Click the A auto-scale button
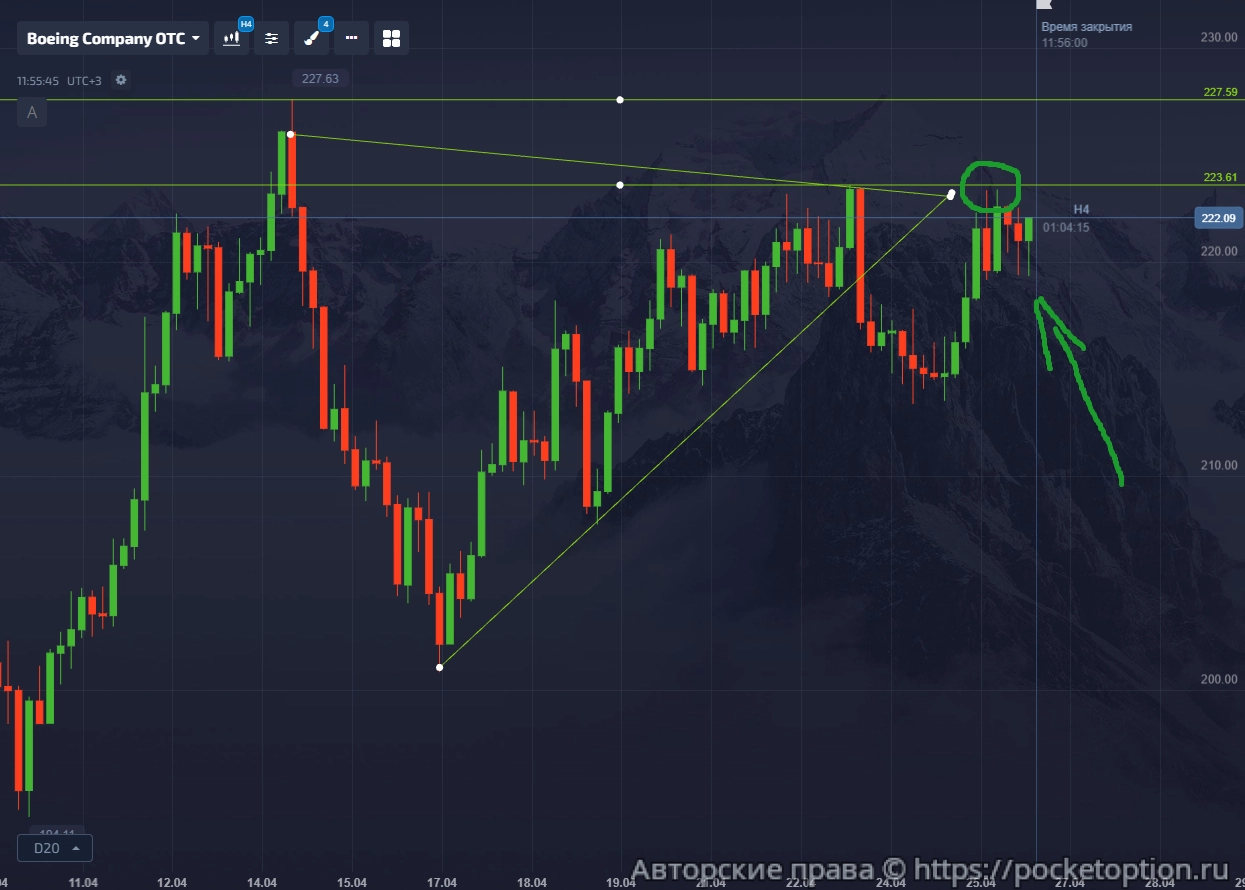Screen dimensions: 1245x890 (x=32, y=112)
